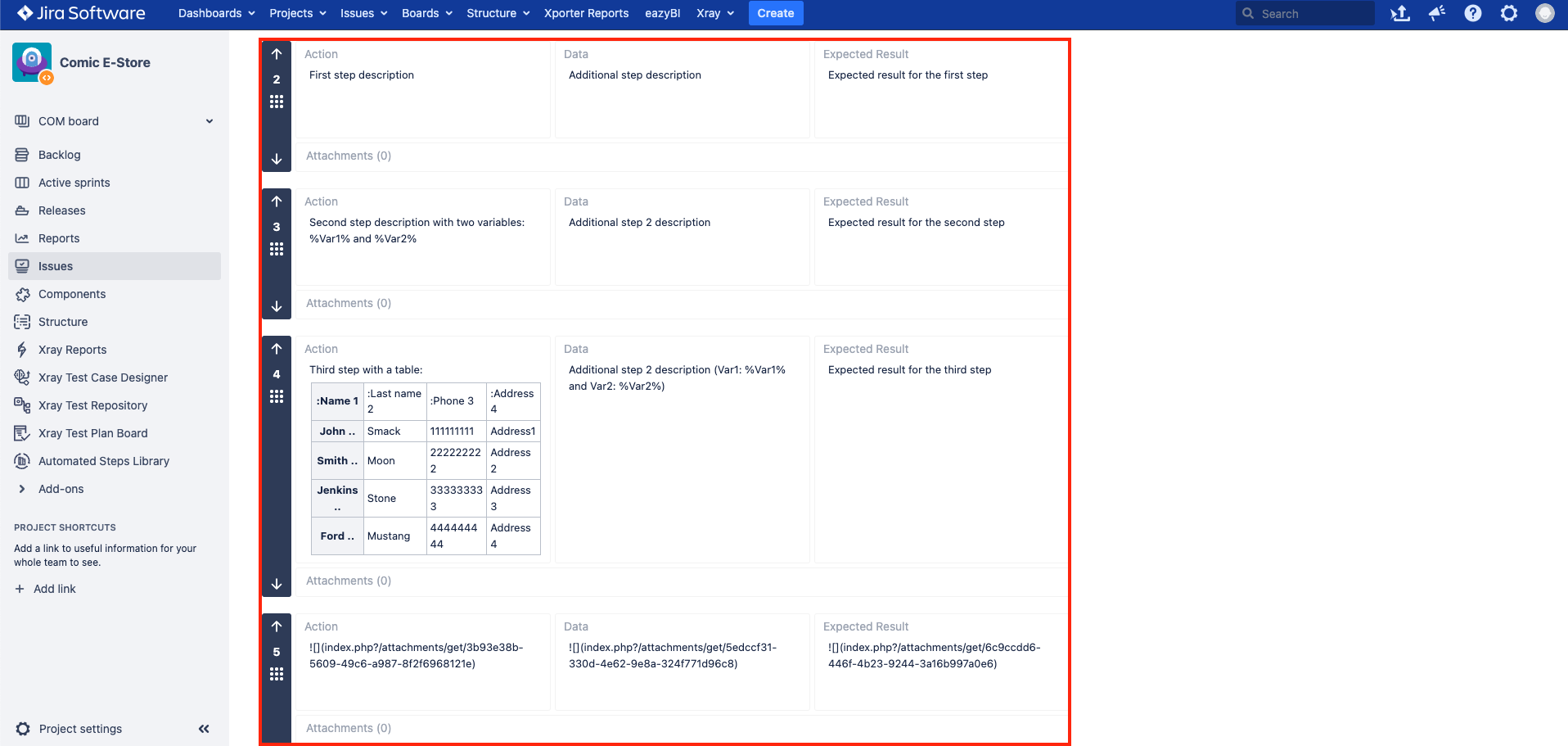Click 'Additional step 2 description' data for step 3
Image resolution: width=1568 pixels, height=746 pixels.
point(639,222)
